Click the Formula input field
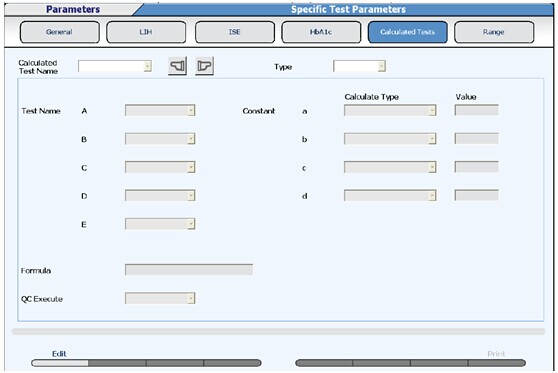This screenshot has height=373, width=558. 189,270
